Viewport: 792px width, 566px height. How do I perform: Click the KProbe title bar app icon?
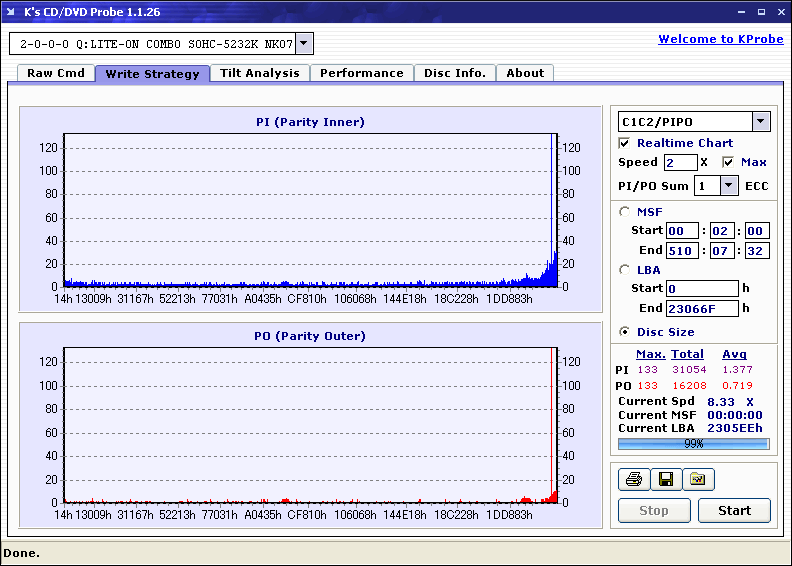point(11,12)
